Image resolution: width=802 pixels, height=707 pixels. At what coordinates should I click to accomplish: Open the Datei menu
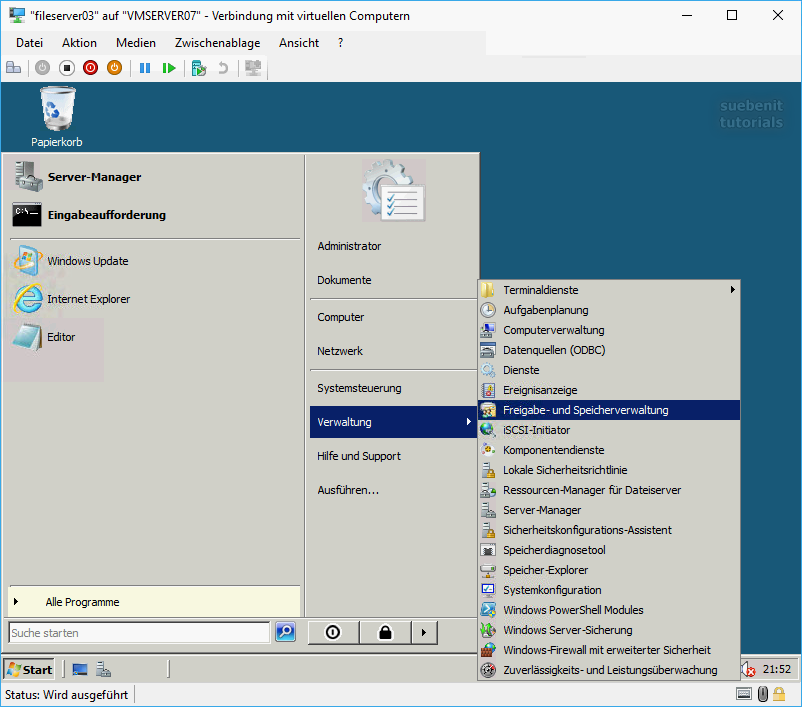29,43
